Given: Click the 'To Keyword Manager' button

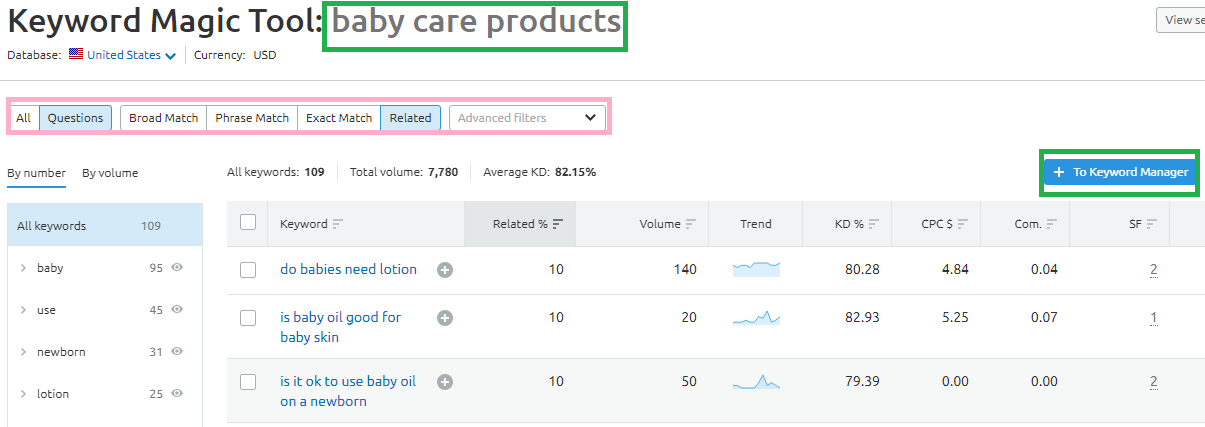Looking at the screenshot, I should [x=1119, y=172].
